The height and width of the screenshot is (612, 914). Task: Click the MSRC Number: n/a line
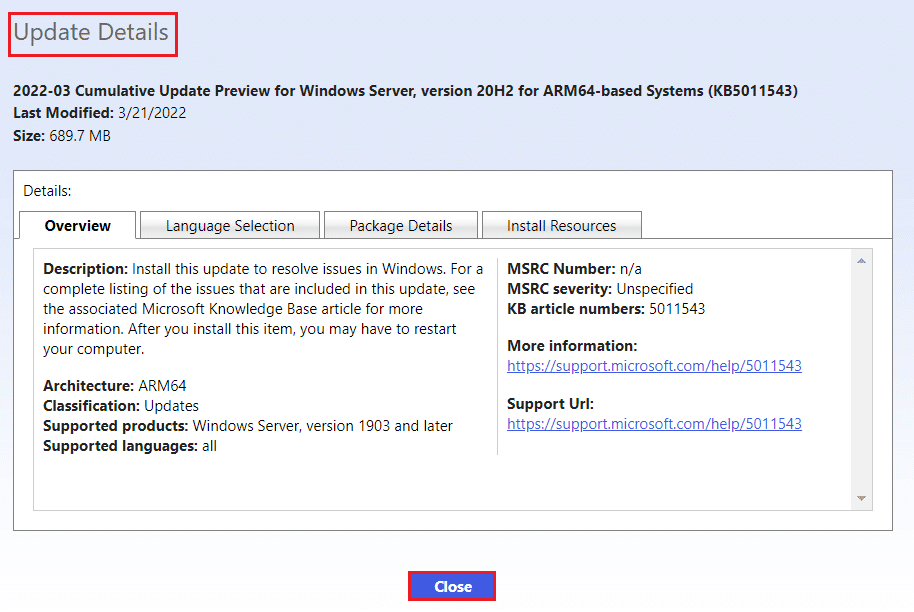pyautogui.click(x=574, y=269)
